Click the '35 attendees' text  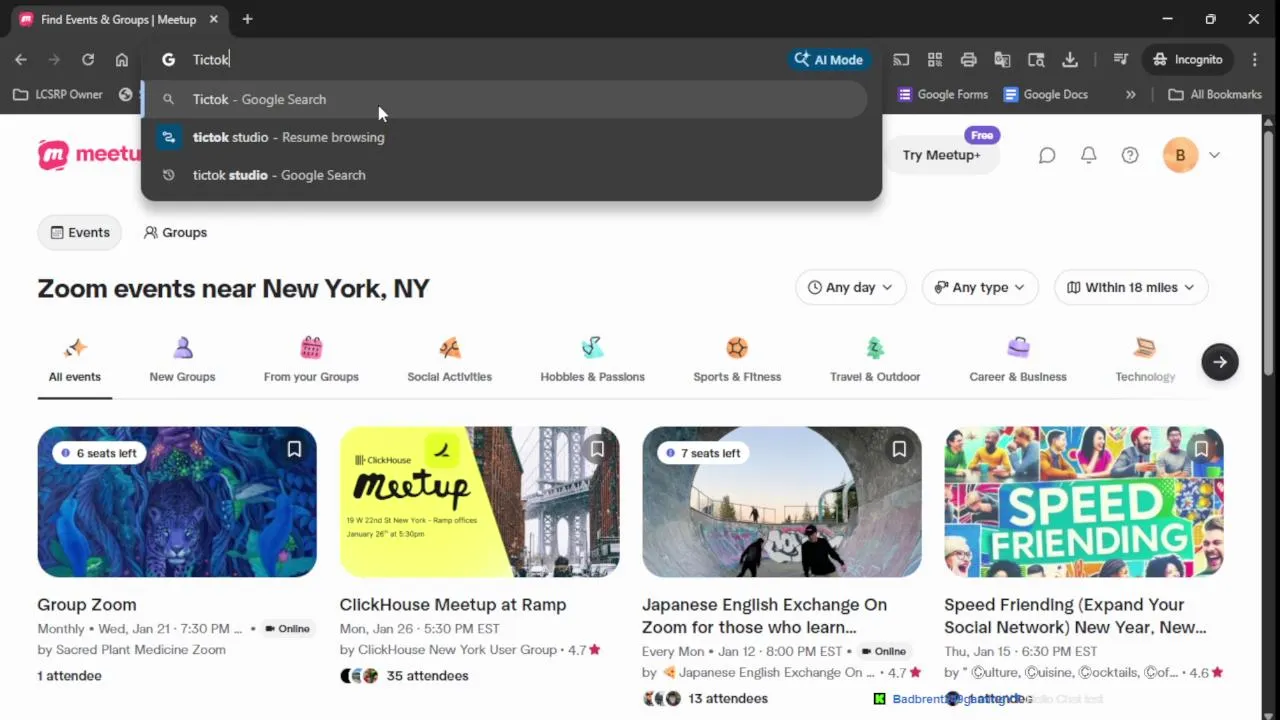(x=427, y=676)
